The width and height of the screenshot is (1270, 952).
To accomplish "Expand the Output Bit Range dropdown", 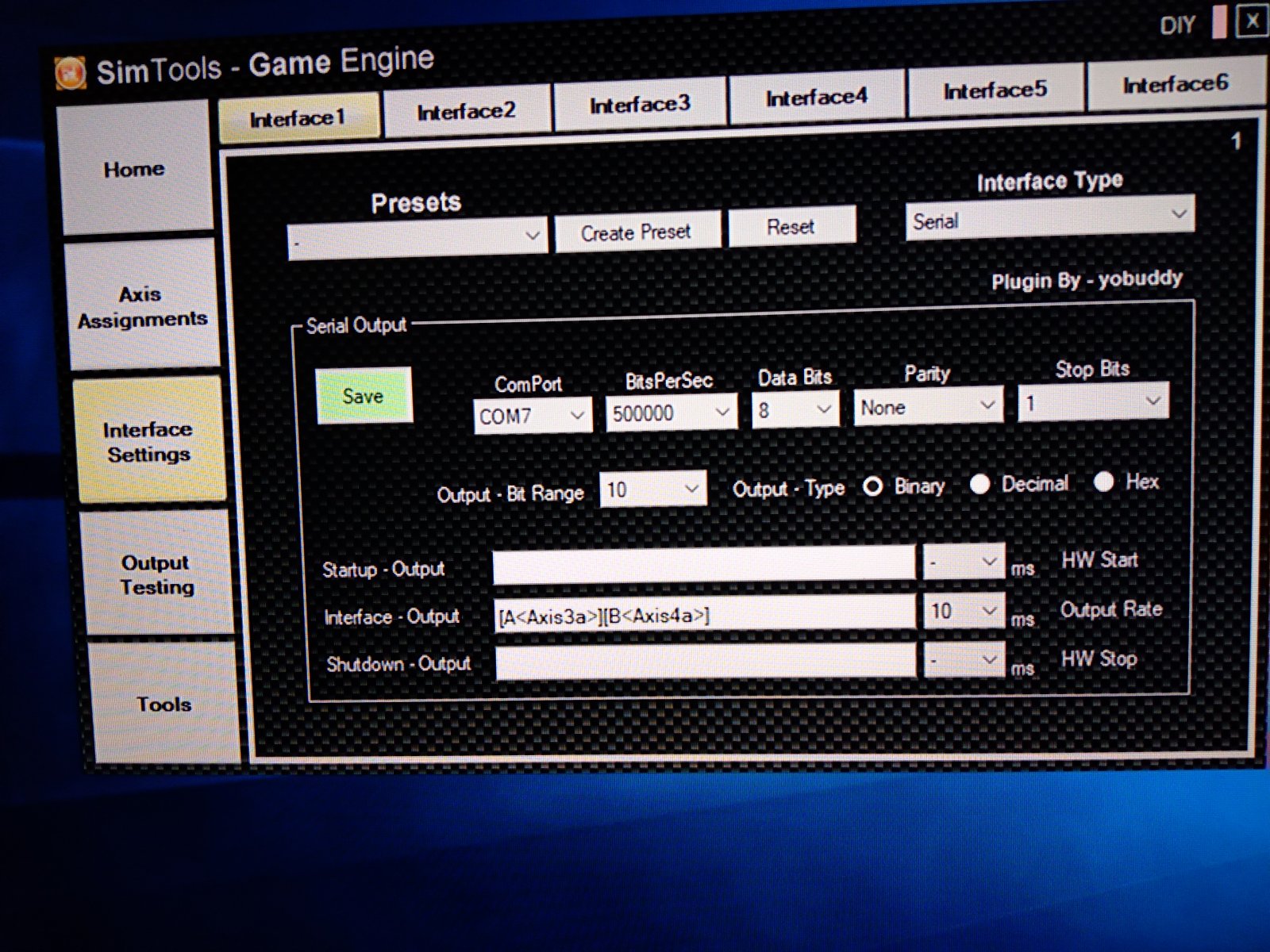I will tap(652, 489).
